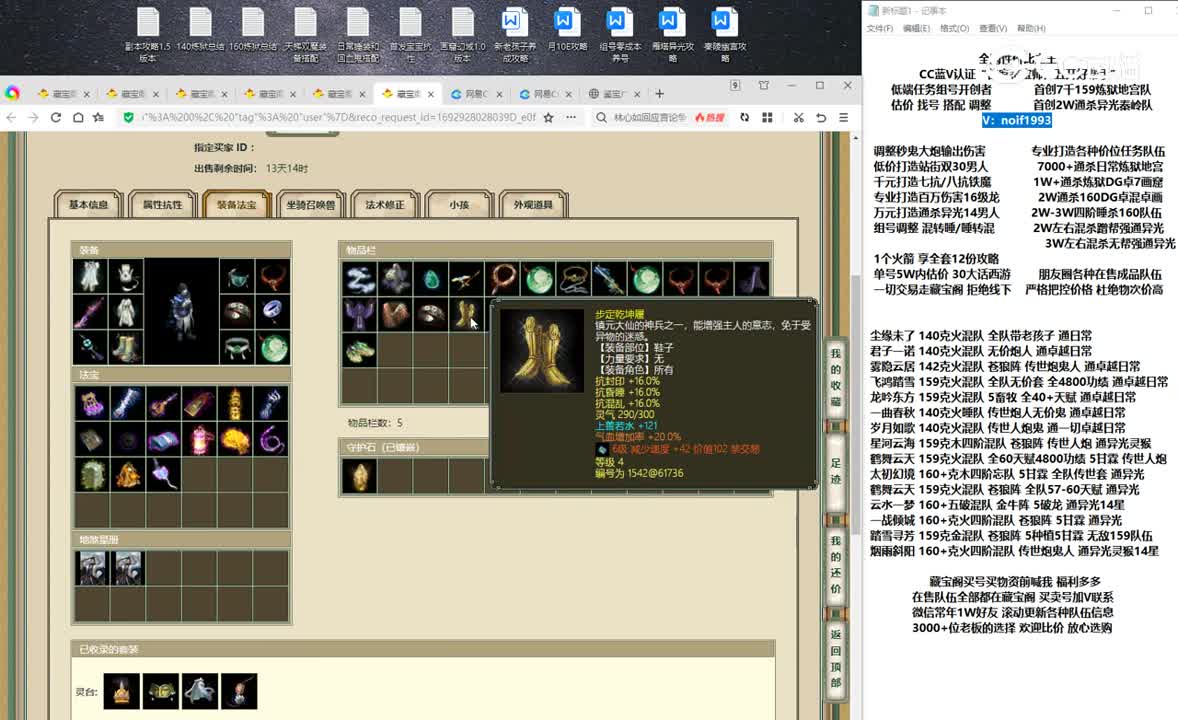Select green gem item in 物品栏
Viewport: 1178px width, 720px height.
coord(430,279)
